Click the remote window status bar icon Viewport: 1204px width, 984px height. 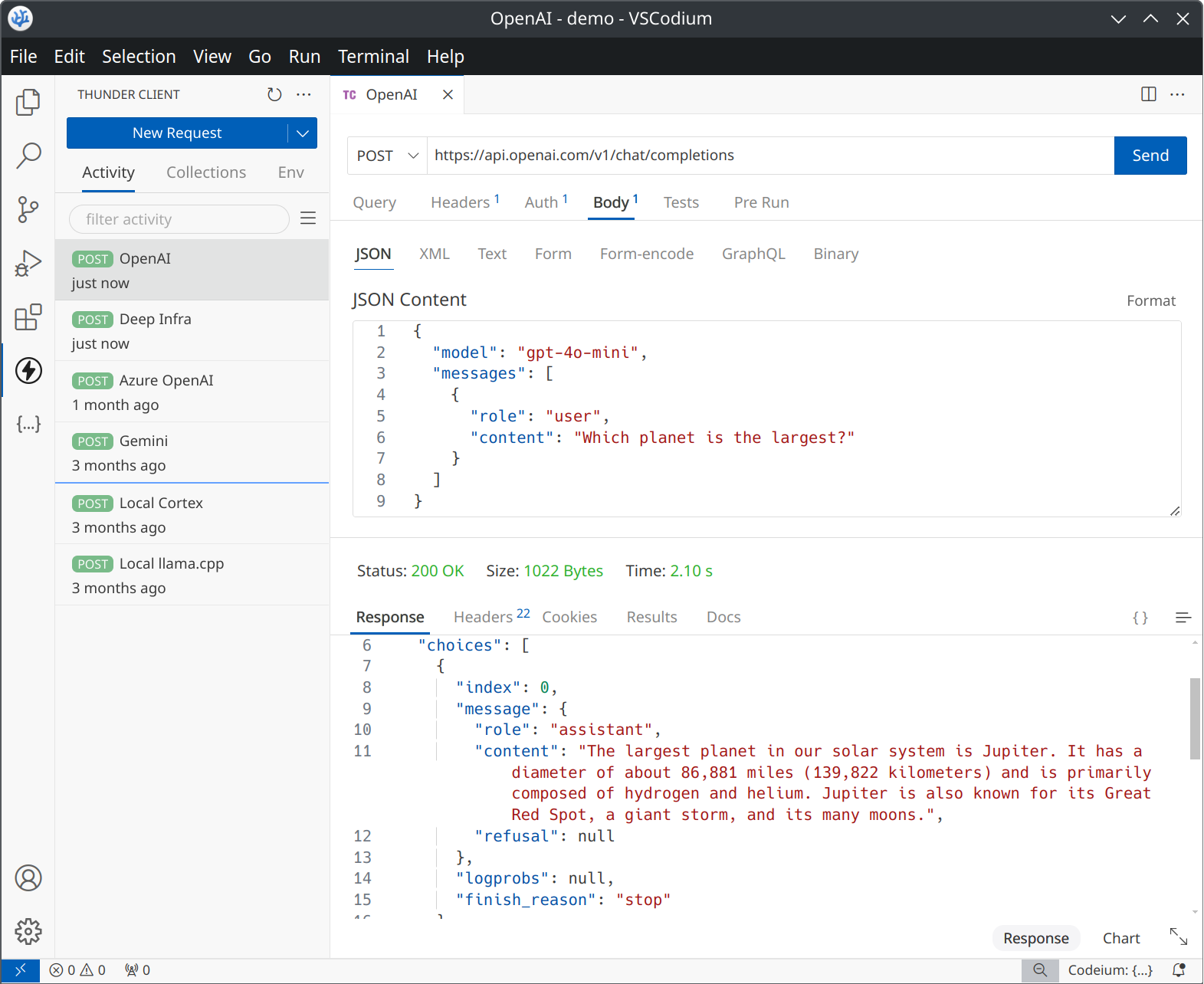click(x=21, y=970)
